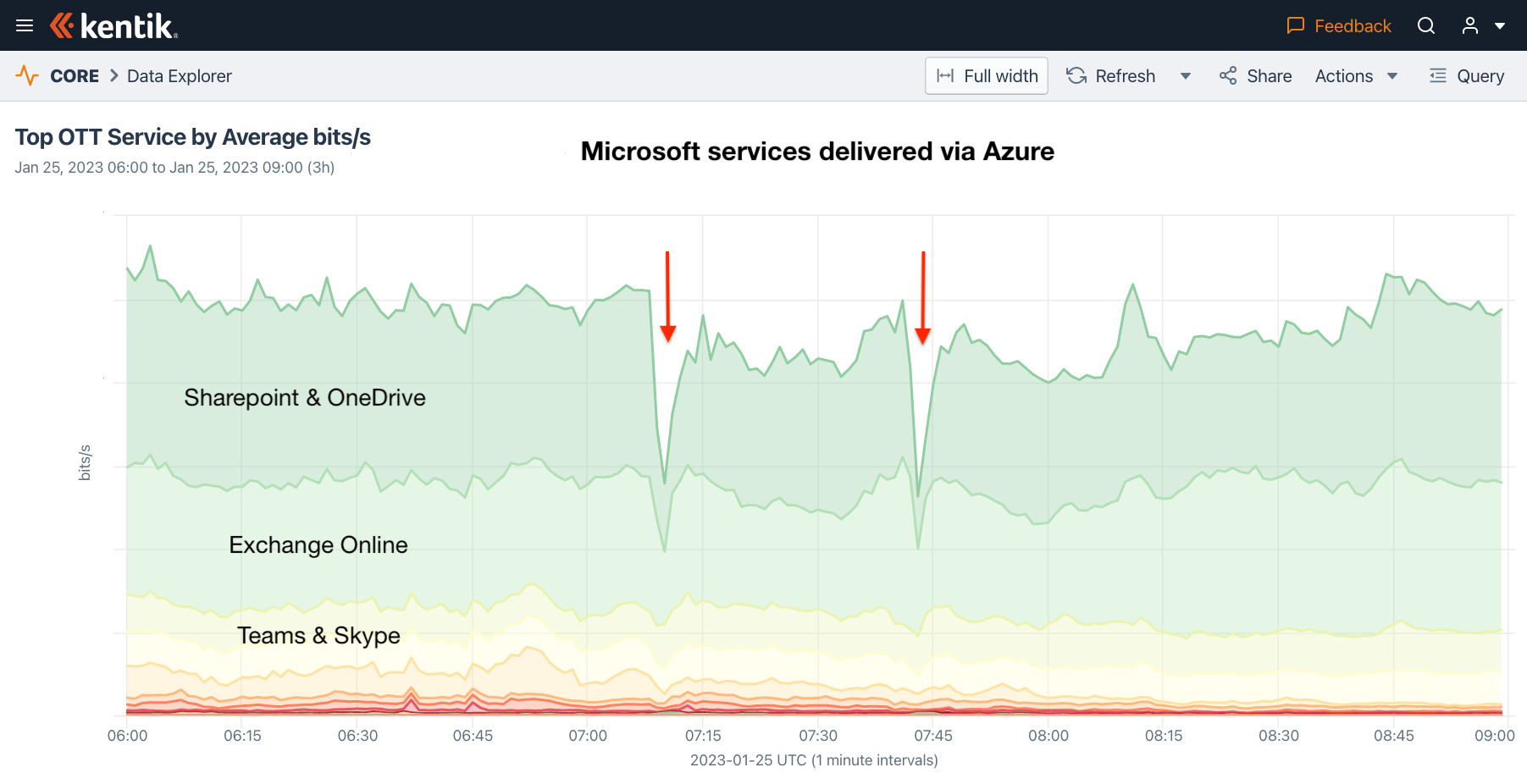
Task: Click the 07:45 time axis label
Action: click(933, 736)
